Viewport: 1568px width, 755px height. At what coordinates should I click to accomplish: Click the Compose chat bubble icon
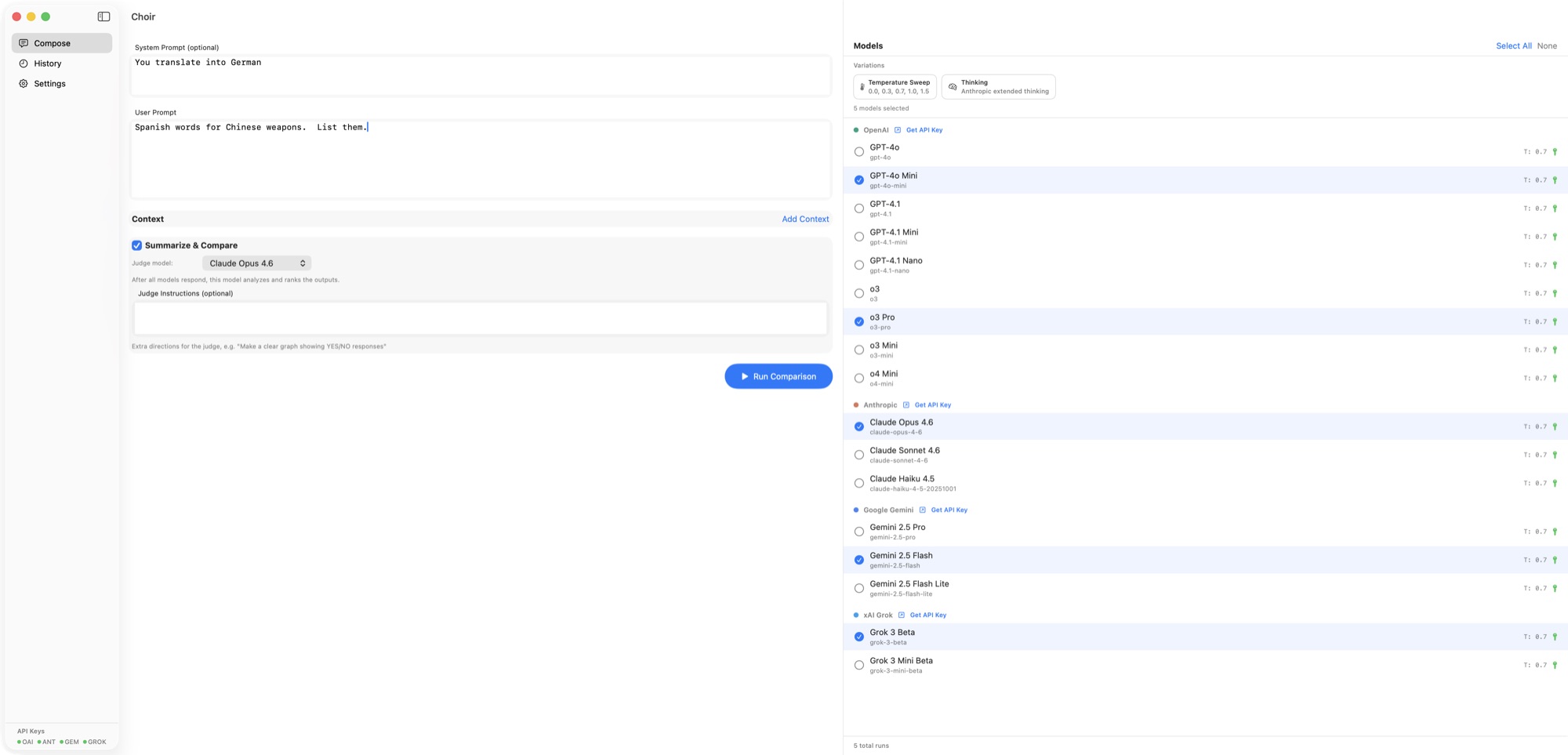(24, 43)
